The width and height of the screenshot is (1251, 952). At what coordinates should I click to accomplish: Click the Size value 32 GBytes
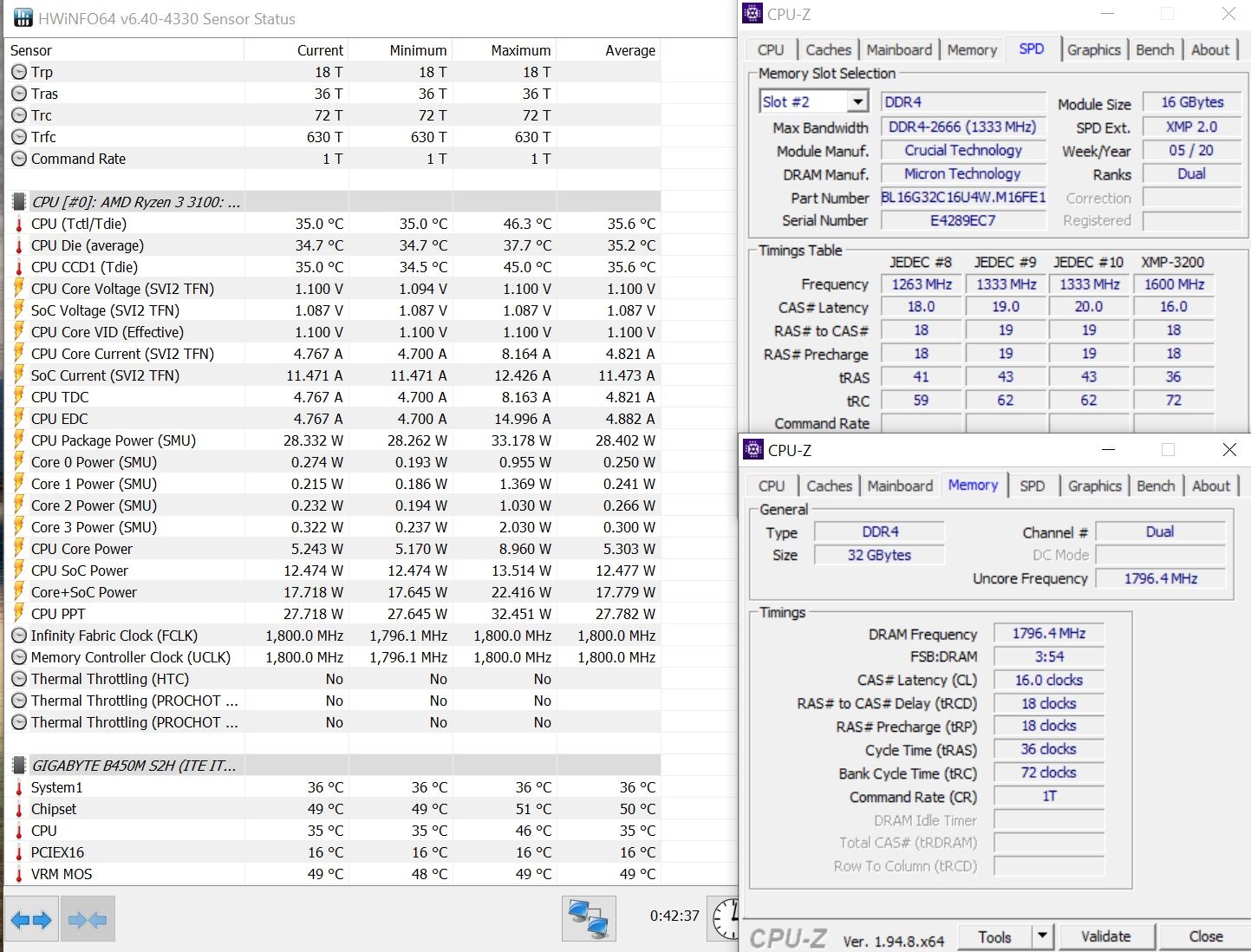(879, 555)
